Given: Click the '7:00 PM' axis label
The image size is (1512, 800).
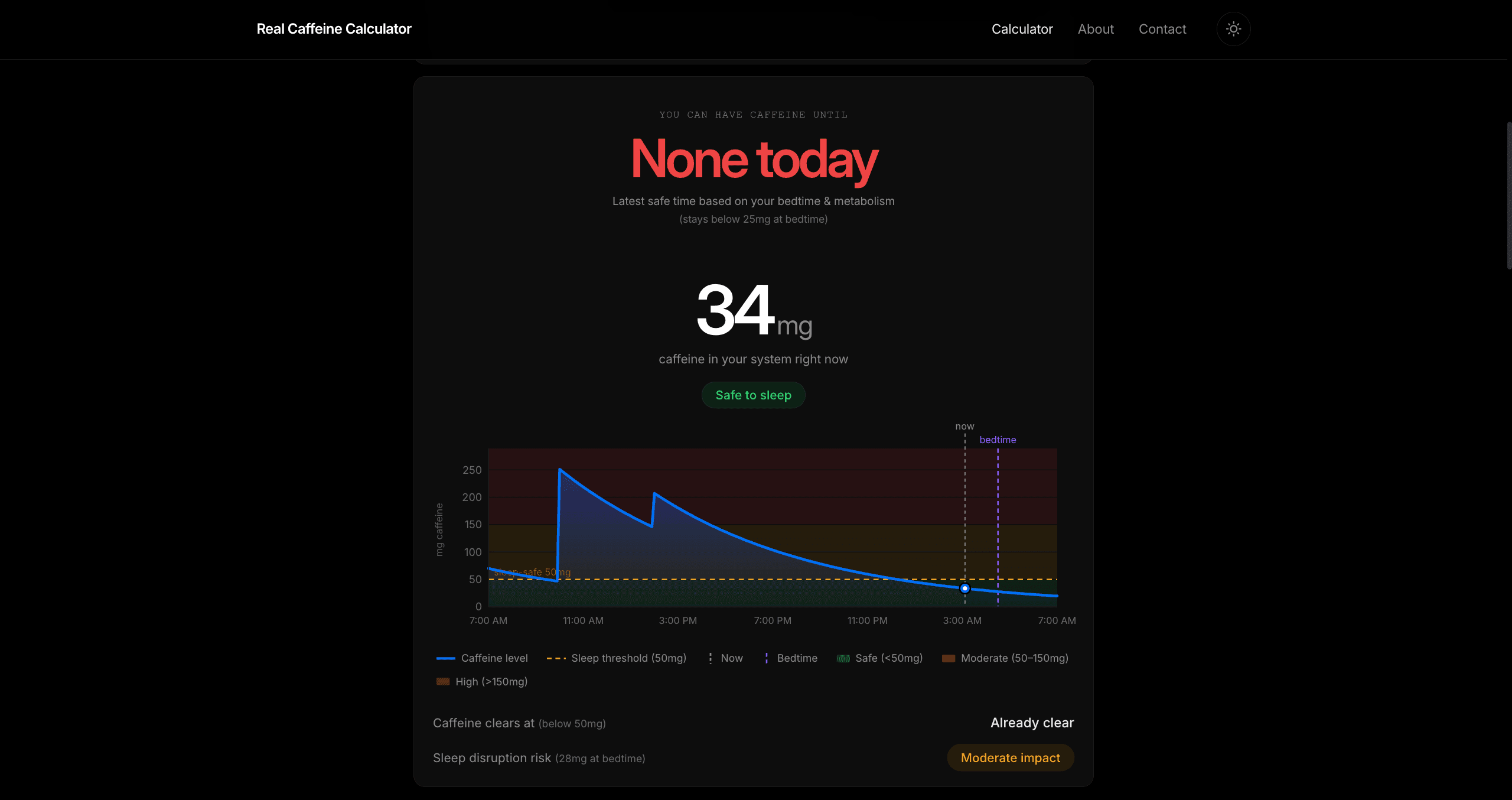Looking at the screenshot, I should click(772, 620).
